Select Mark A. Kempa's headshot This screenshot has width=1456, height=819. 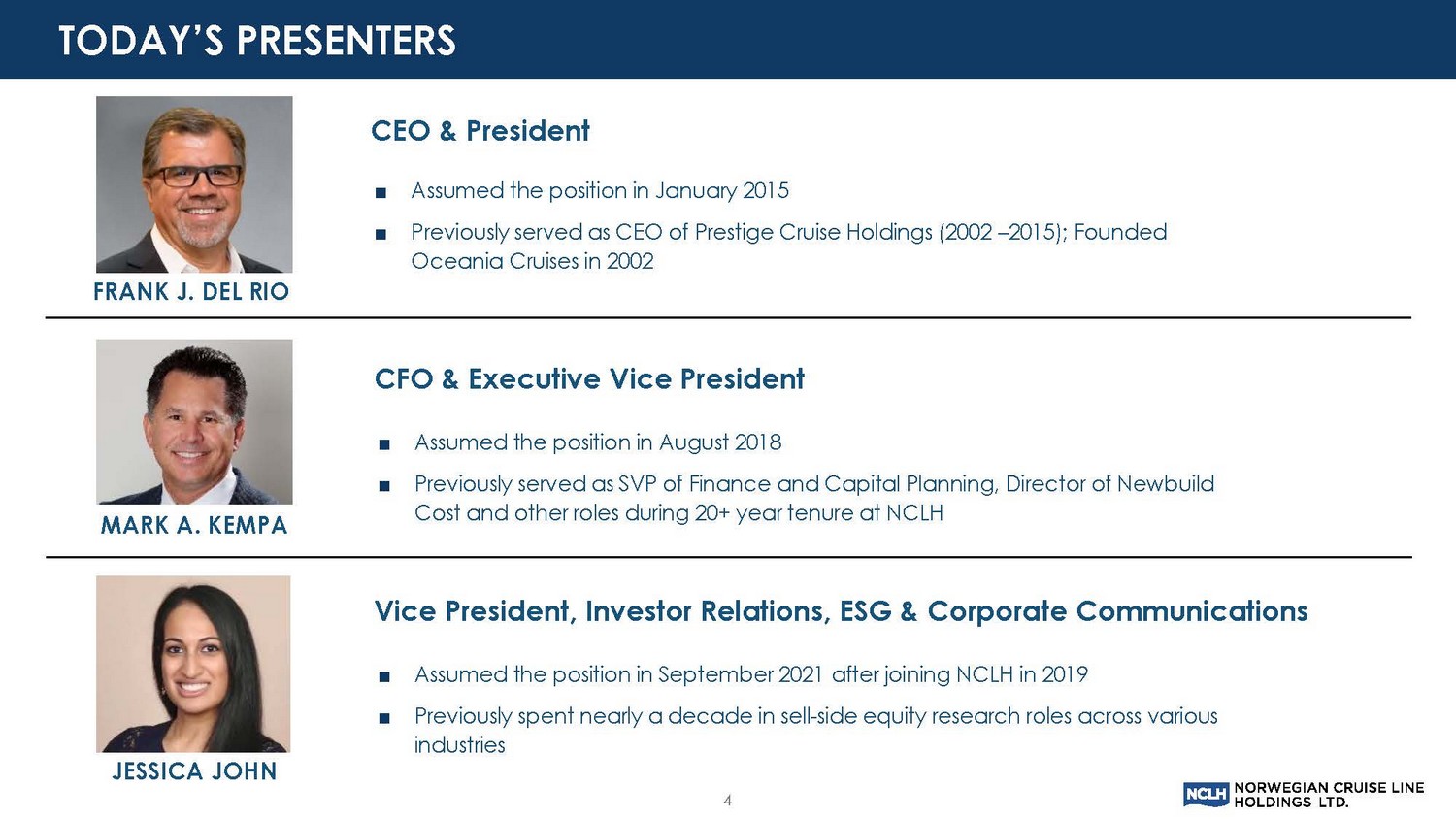[x=194, y=421]
